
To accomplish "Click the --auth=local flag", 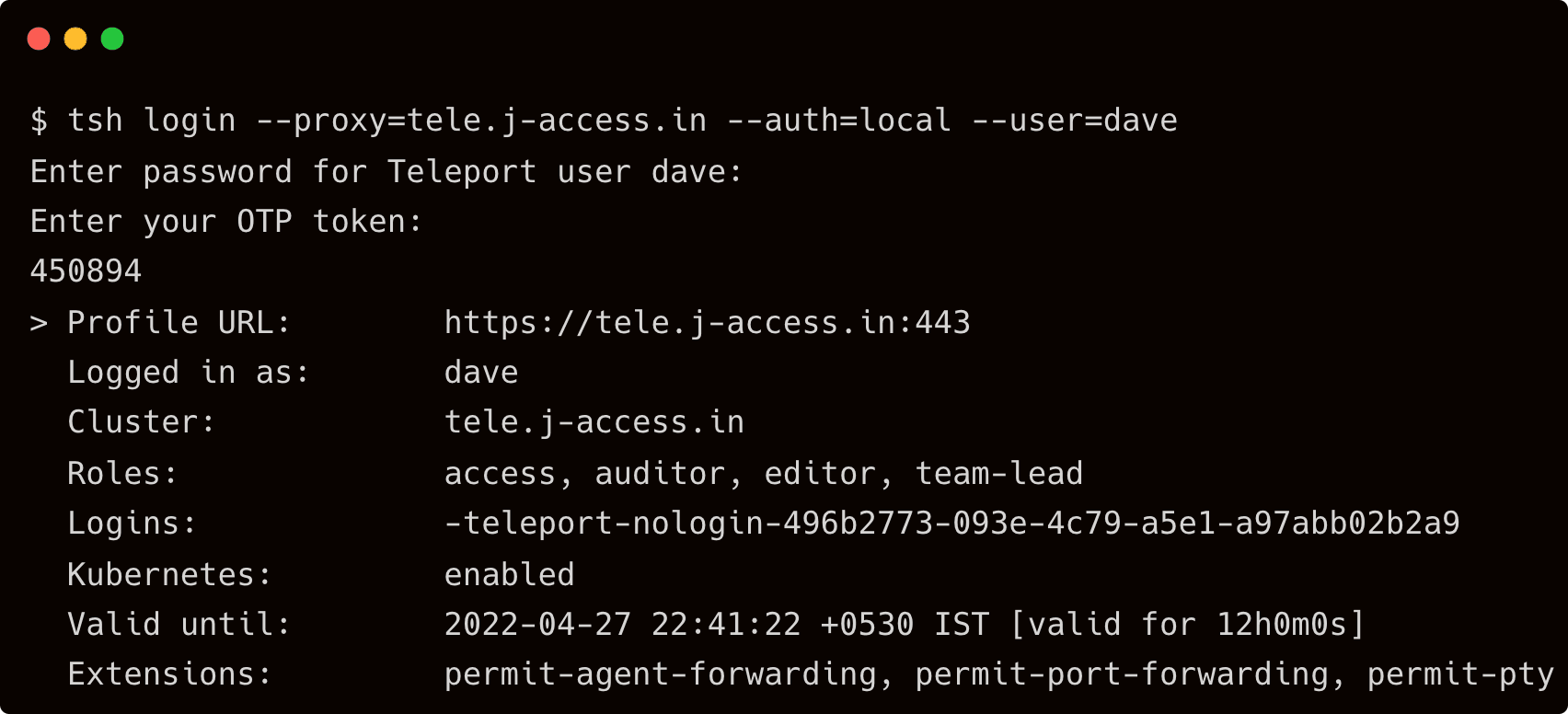I will coord(838,121).
